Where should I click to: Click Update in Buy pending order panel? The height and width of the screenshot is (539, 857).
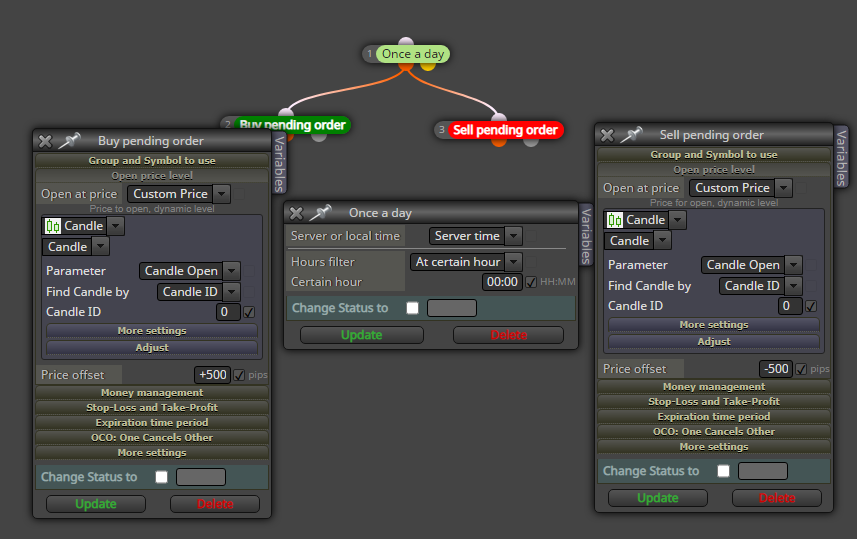[x=96, y=504]
